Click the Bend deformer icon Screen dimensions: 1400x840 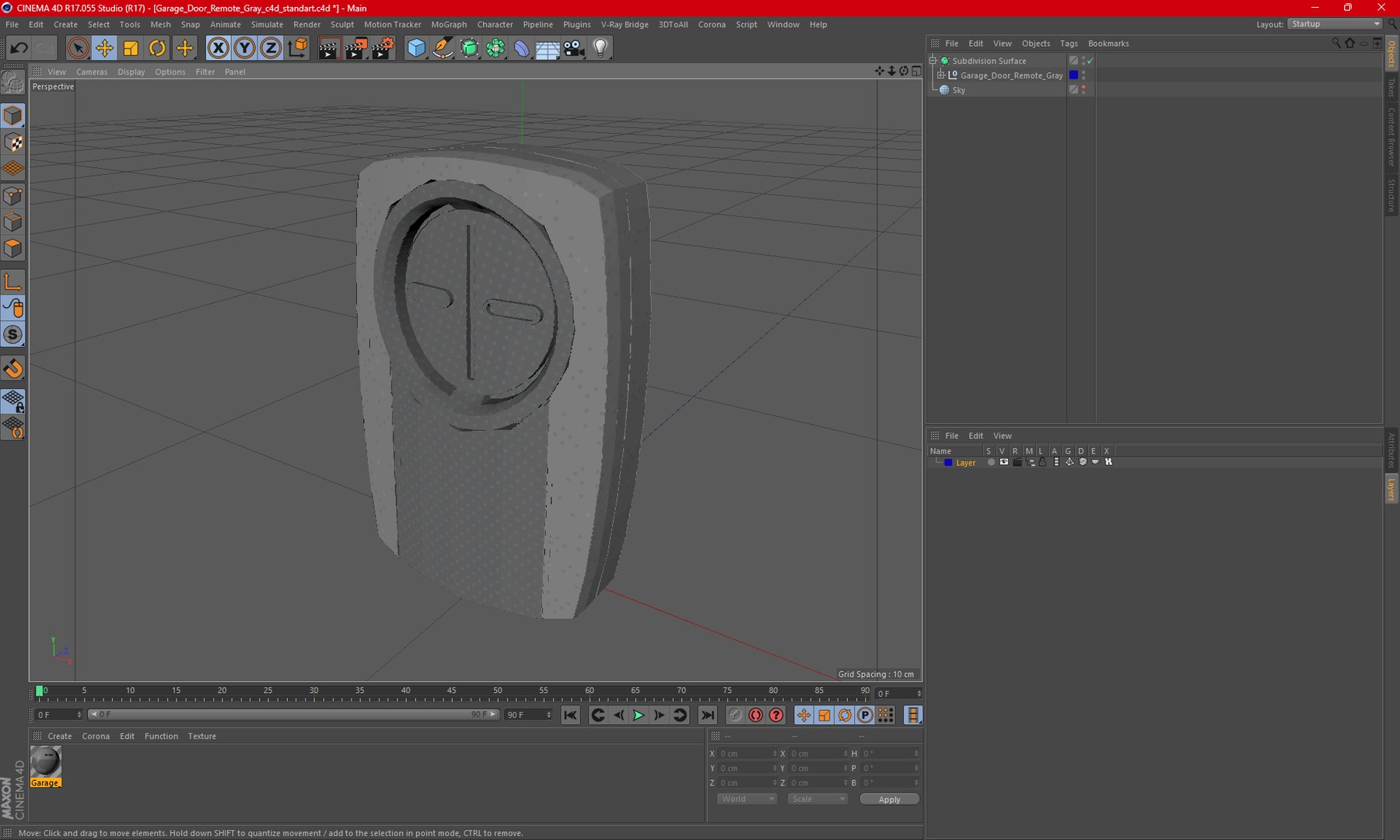point(522,48)
